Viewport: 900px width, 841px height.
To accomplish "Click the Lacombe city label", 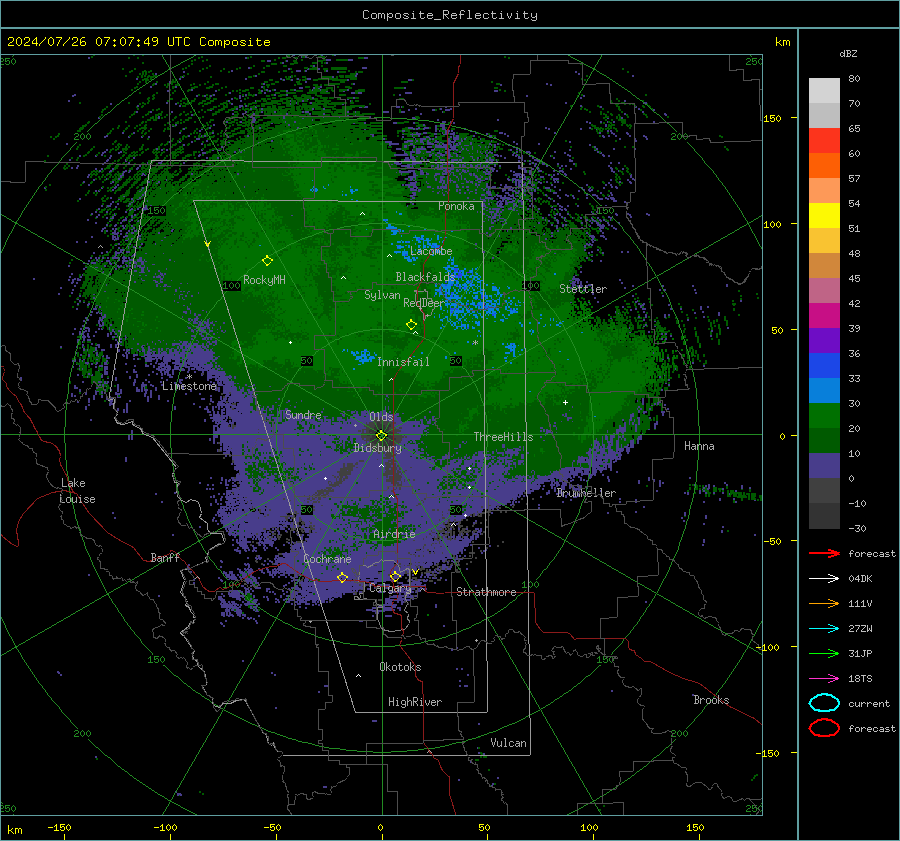I will (431, 251).
